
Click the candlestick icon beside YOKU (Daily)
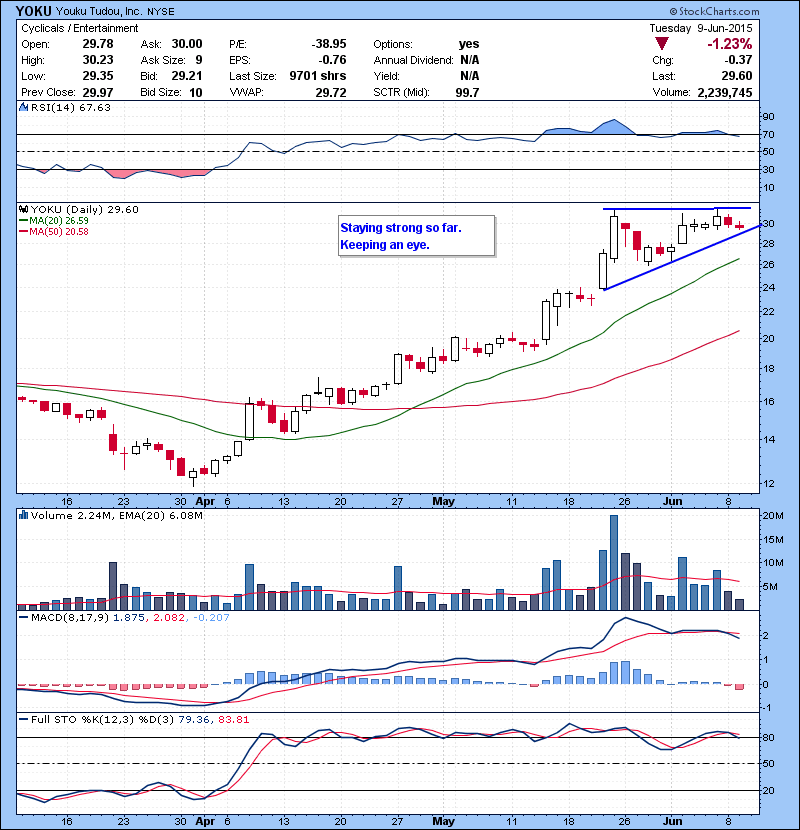(23, 210)
